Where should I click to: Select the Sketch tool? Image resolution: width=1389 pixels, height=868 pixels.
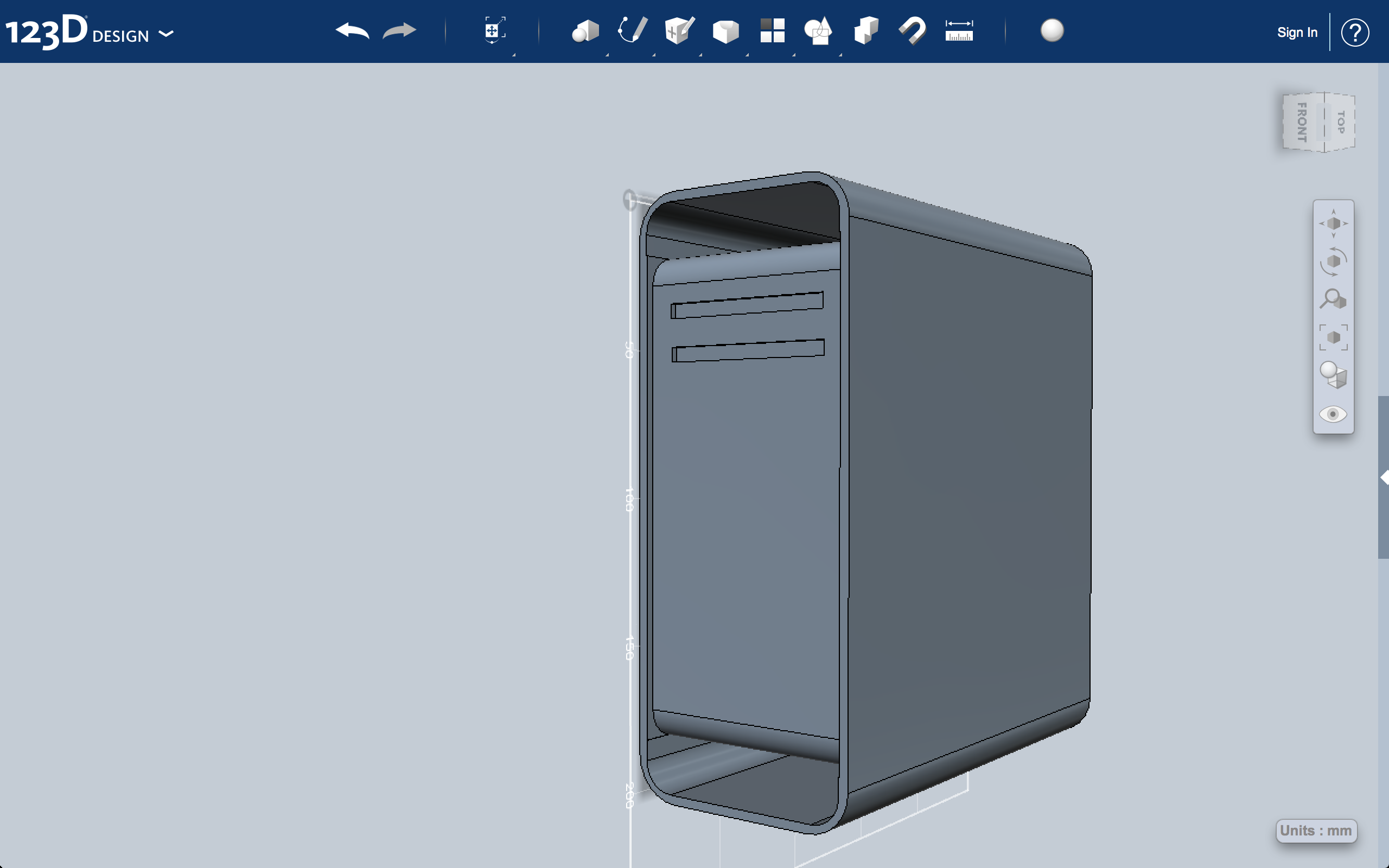point(632,30)
